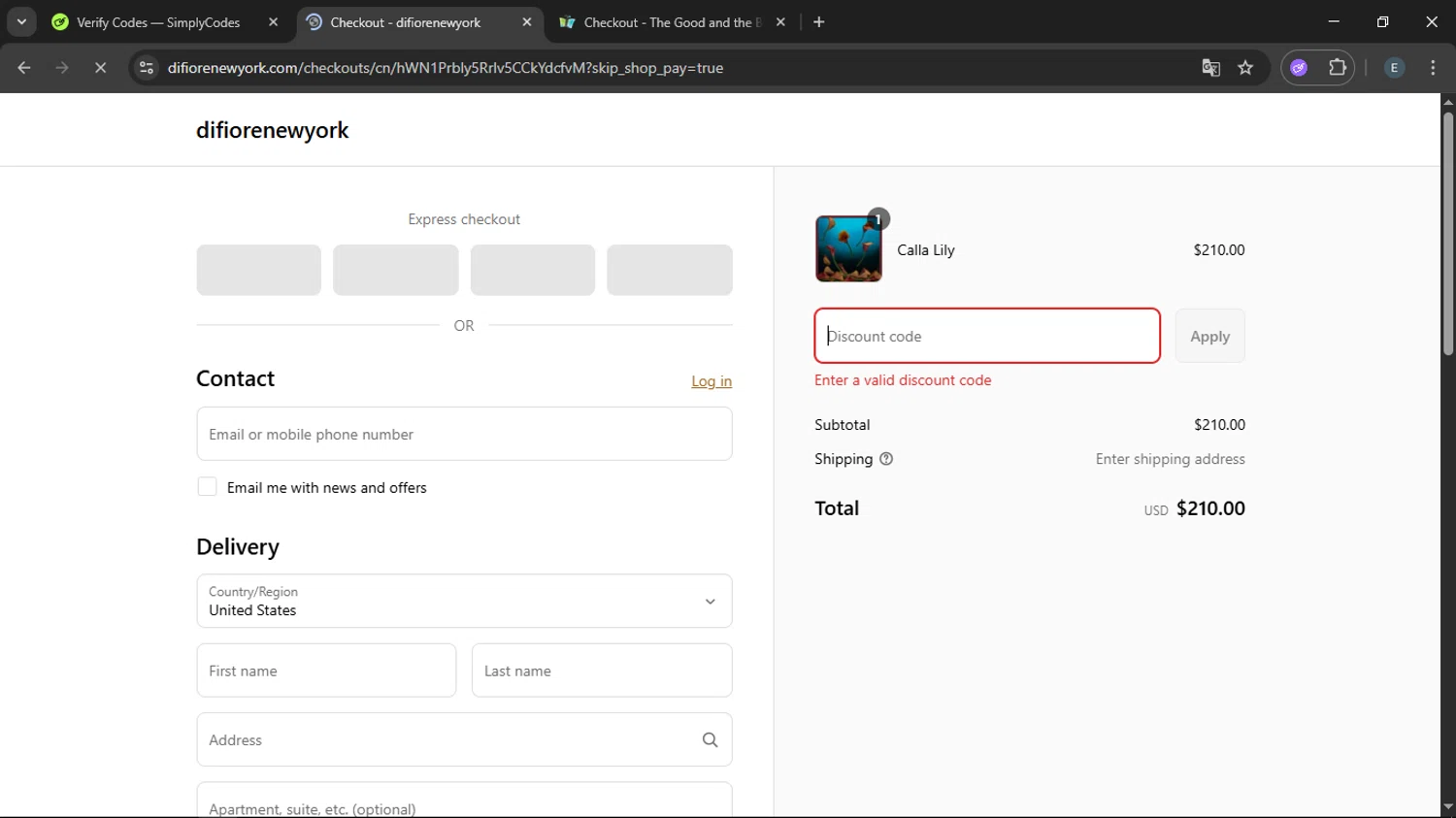Open the Shipping help question icon
The width and height of the screenshot is (1456, 818).
tap(886, 459)
